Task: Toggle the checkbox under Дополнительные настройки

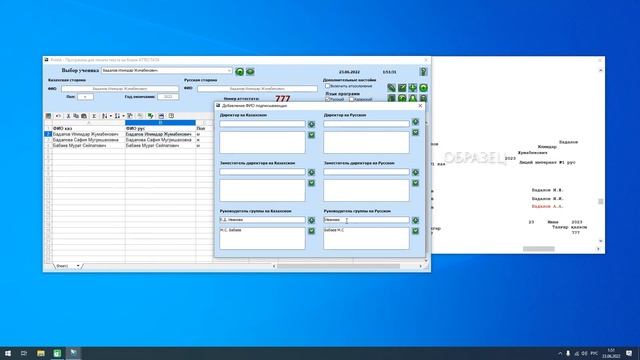Action: click(x=327, y=86)
